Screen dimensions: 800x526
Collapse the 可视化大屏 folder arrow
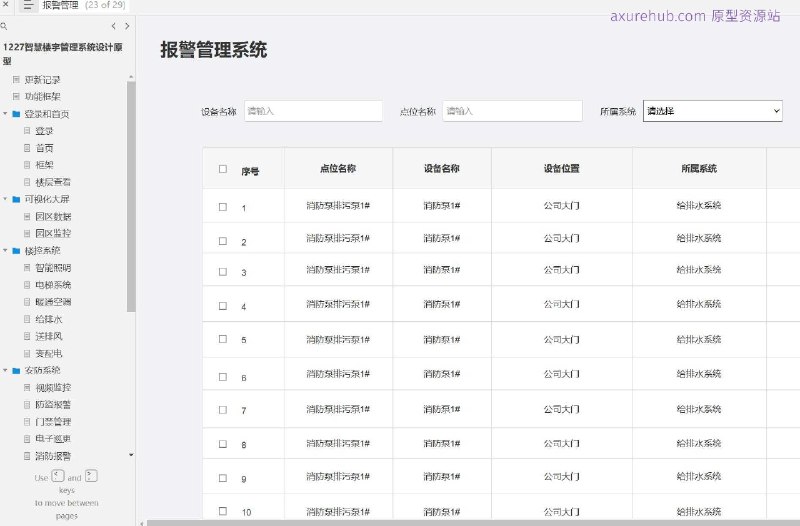pyautogui.click(x=5, y=198)
